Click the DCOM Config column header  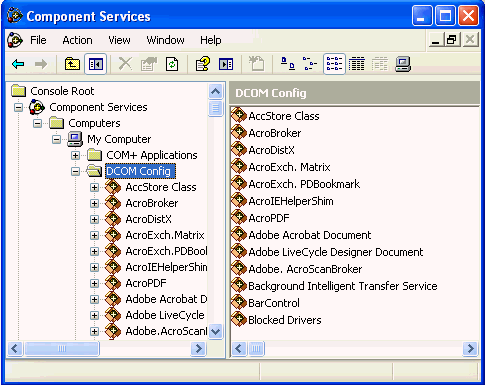point(354,93)
